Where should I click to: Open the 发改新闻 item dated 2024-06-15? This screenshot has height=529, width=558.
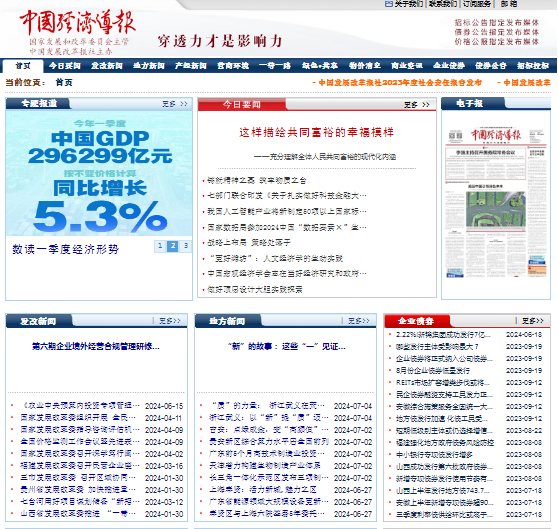[80, 406]
